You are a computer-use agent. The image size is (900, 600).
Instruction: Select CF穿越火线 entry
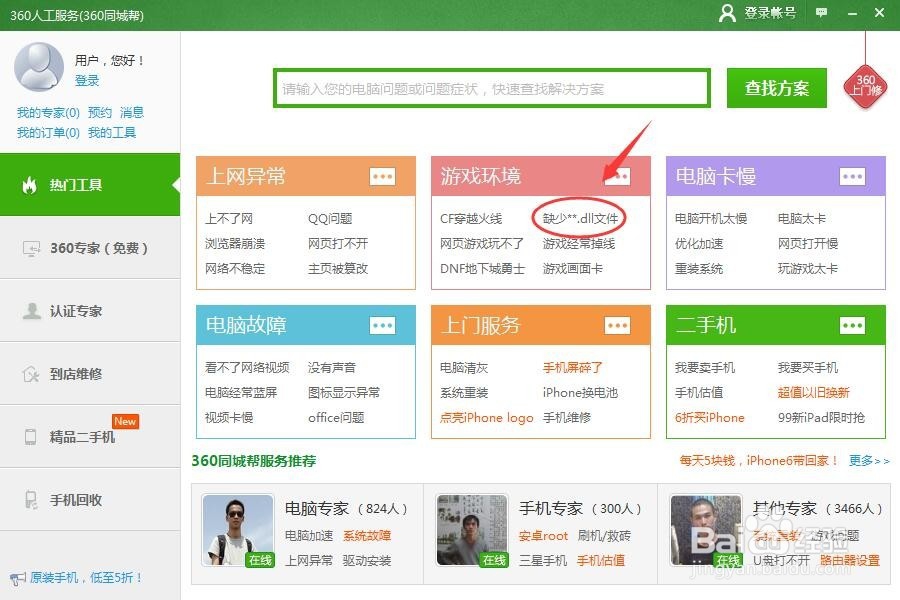coord(471,219)
